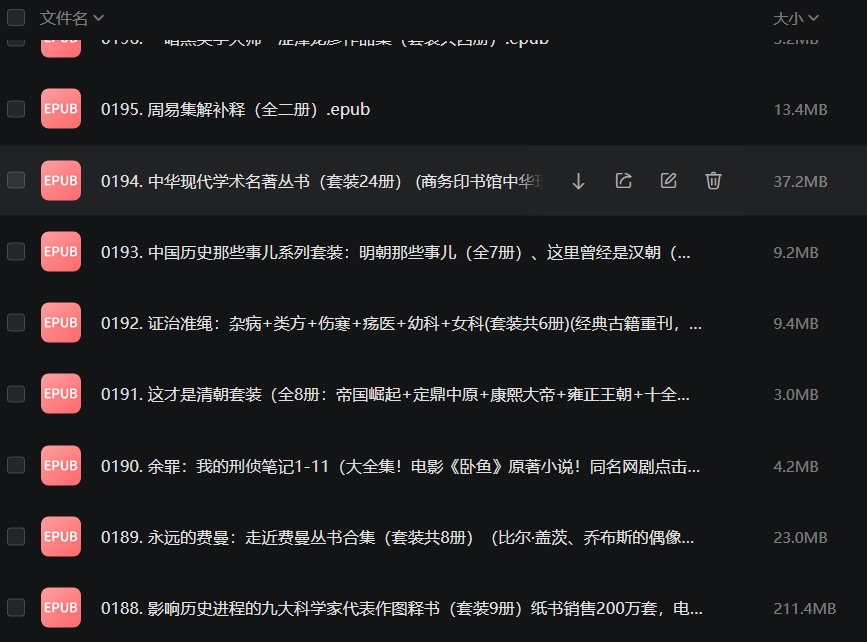The height and width of the screenshot is (642, 867).
Task: Tick the checkbox beside file 0189 永远的费曼
Action: [16, 537]
